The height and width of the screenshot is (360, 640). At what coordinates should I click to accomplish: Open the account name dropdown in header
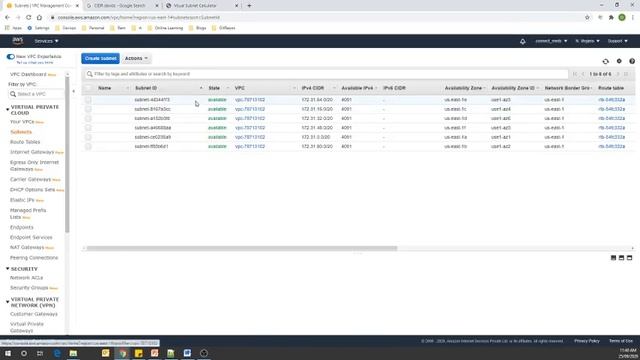551,41
